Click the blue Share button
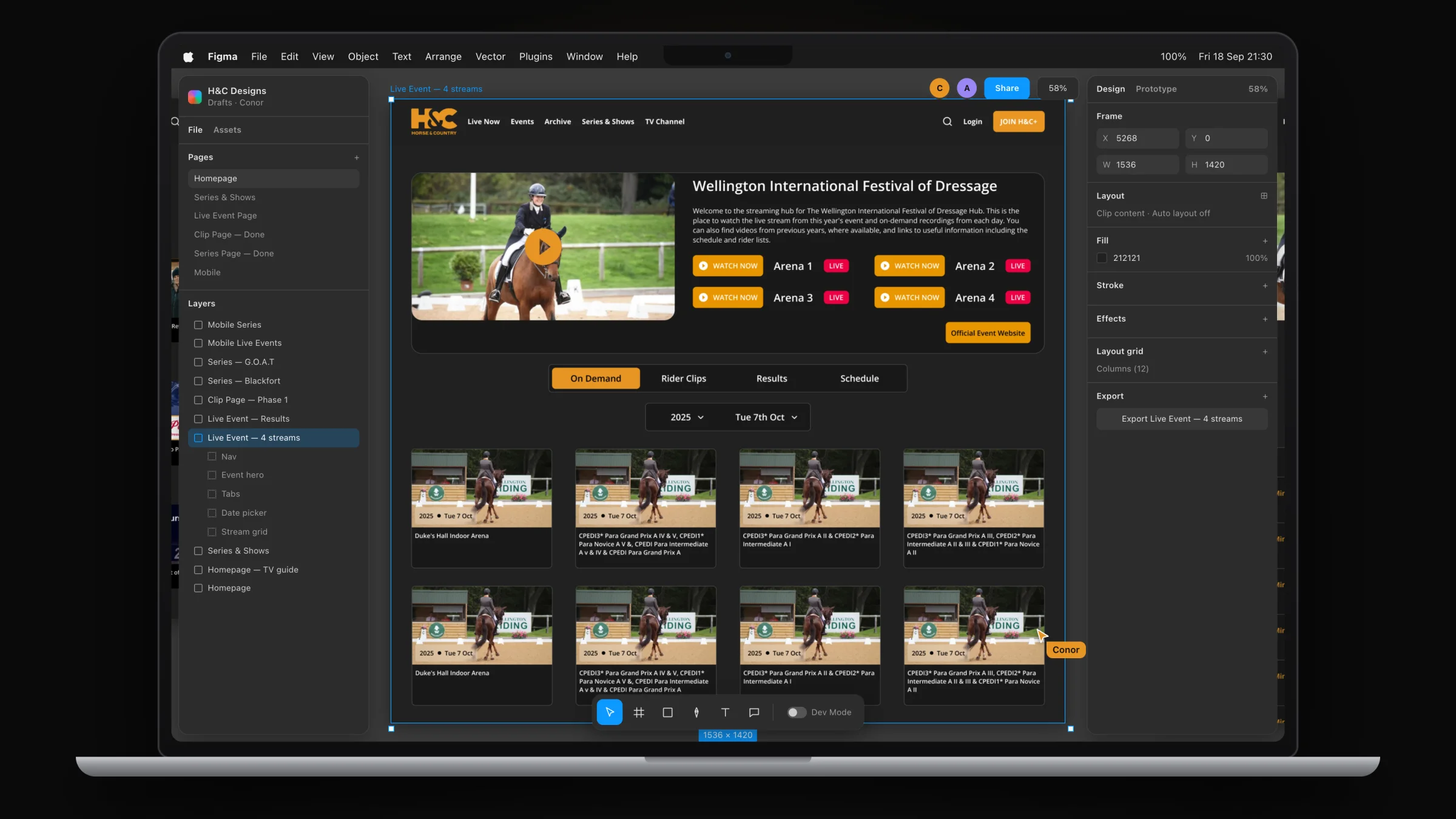The height and width of the screenshot is (819, 1456). 1006,88
